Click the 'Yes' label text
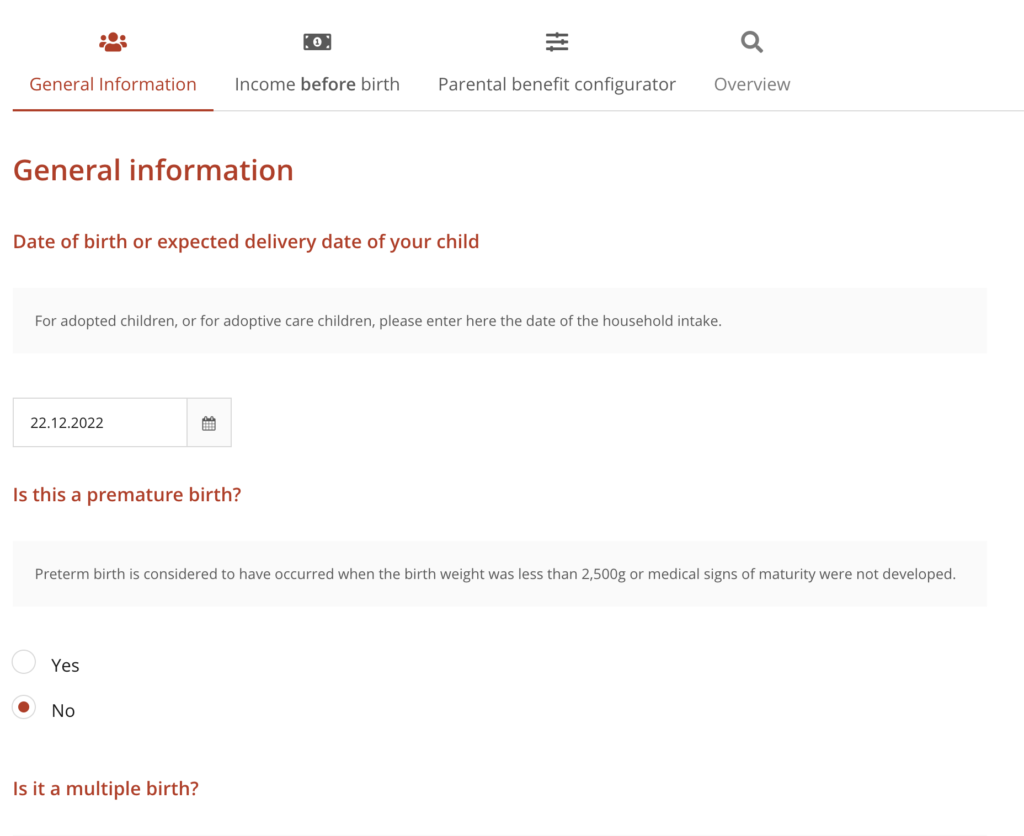This screenshot has height=836, width=1024. coord(65,666)
